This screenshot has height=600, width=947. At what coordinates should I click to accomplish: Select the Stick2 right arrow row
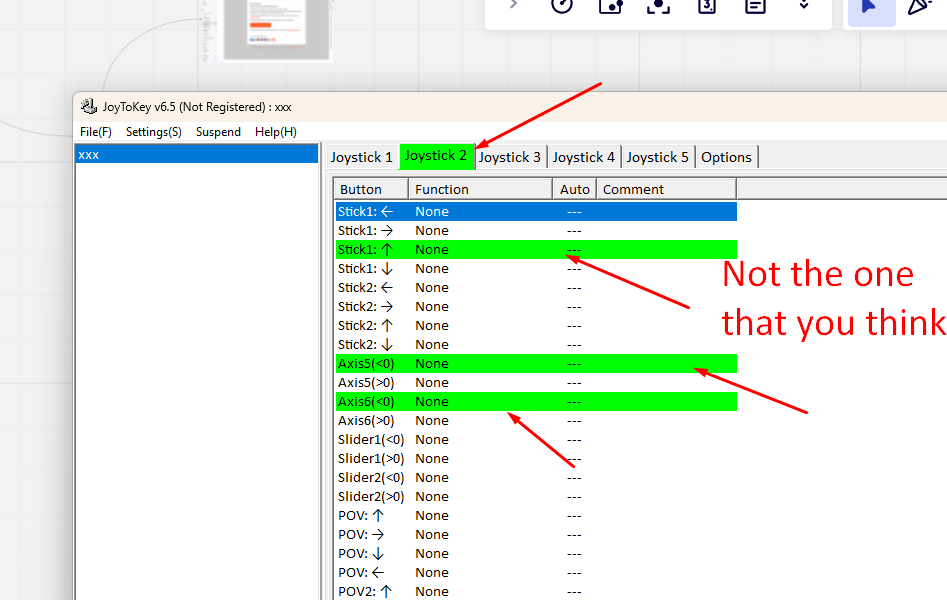pos(536,306)
